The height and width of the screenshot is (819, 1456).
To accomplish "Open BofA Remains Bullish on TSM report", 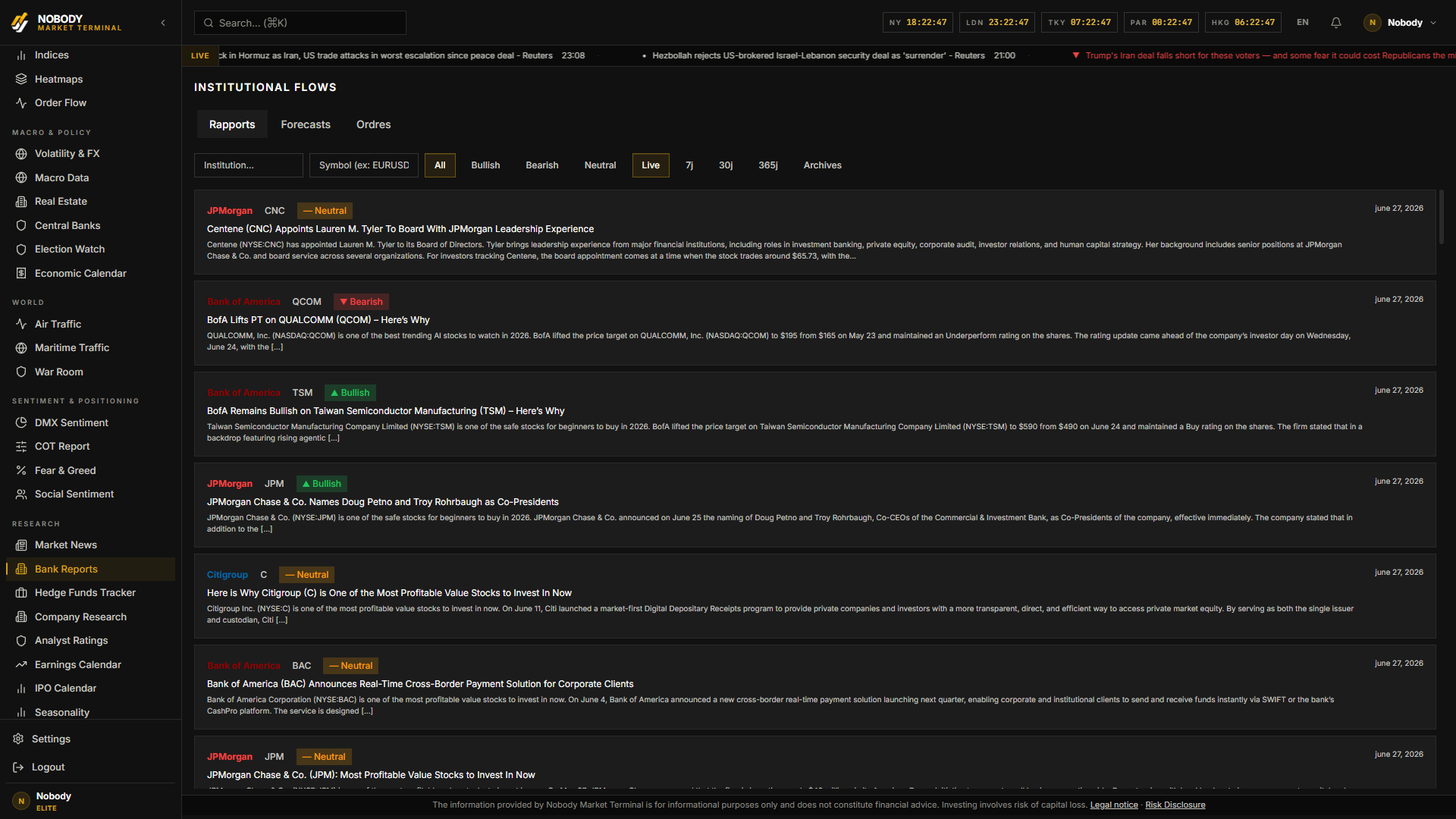I will [x=815, y=414].
